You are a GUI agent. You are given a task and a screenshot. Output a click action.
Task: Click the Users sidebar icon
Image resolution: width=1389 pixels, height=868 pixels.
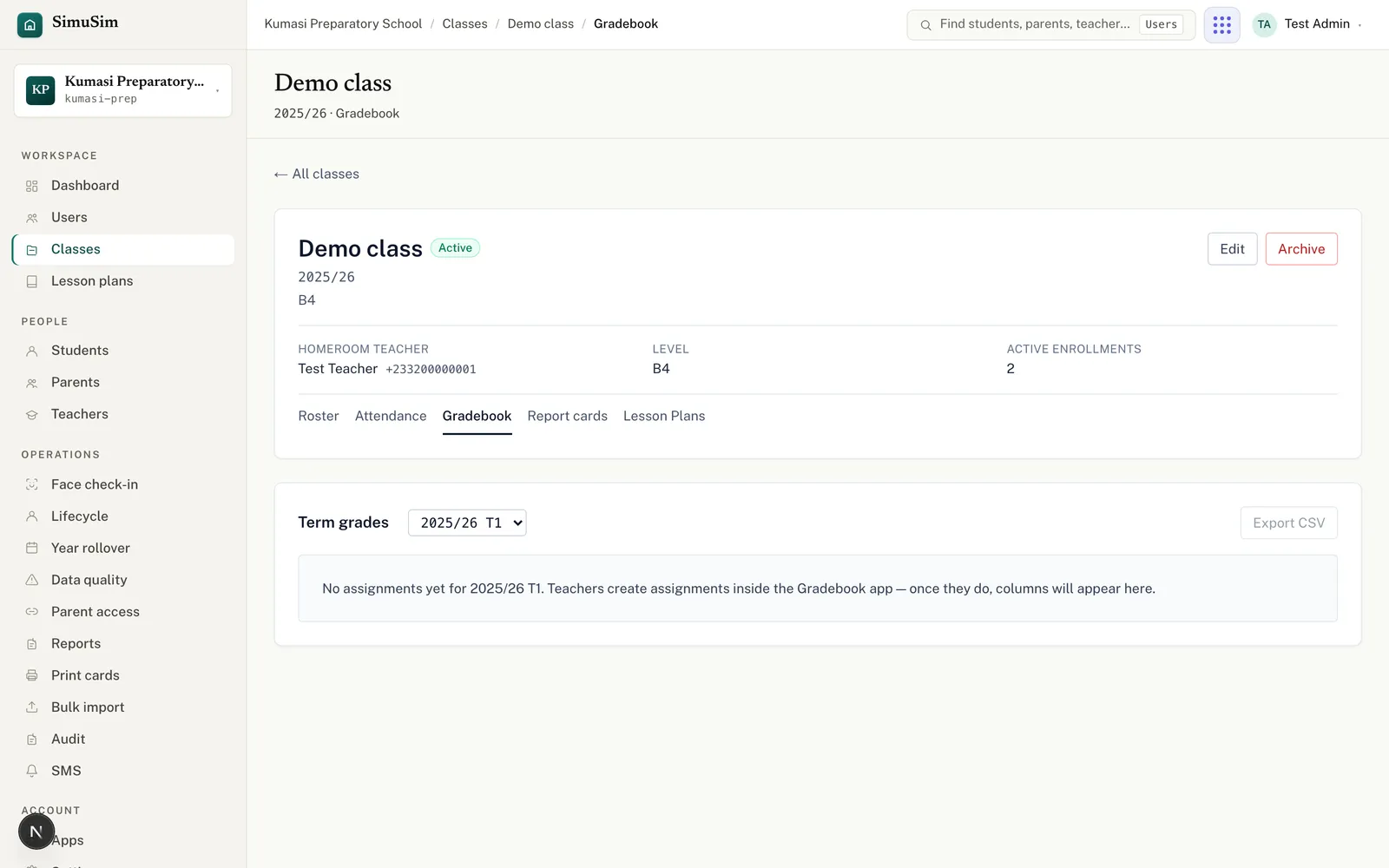32,218
